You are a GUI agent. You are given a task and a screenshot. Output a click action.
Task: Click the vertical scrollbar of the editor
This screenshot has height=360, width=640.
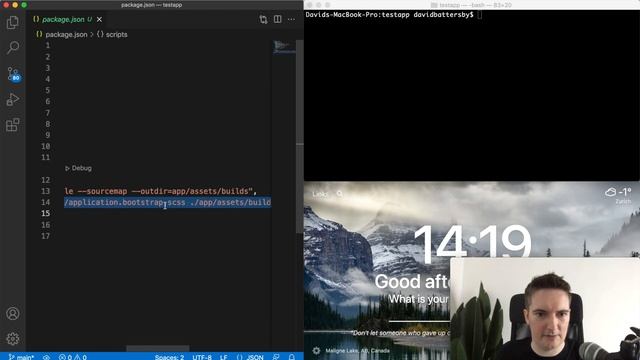[x=300, y=137]
